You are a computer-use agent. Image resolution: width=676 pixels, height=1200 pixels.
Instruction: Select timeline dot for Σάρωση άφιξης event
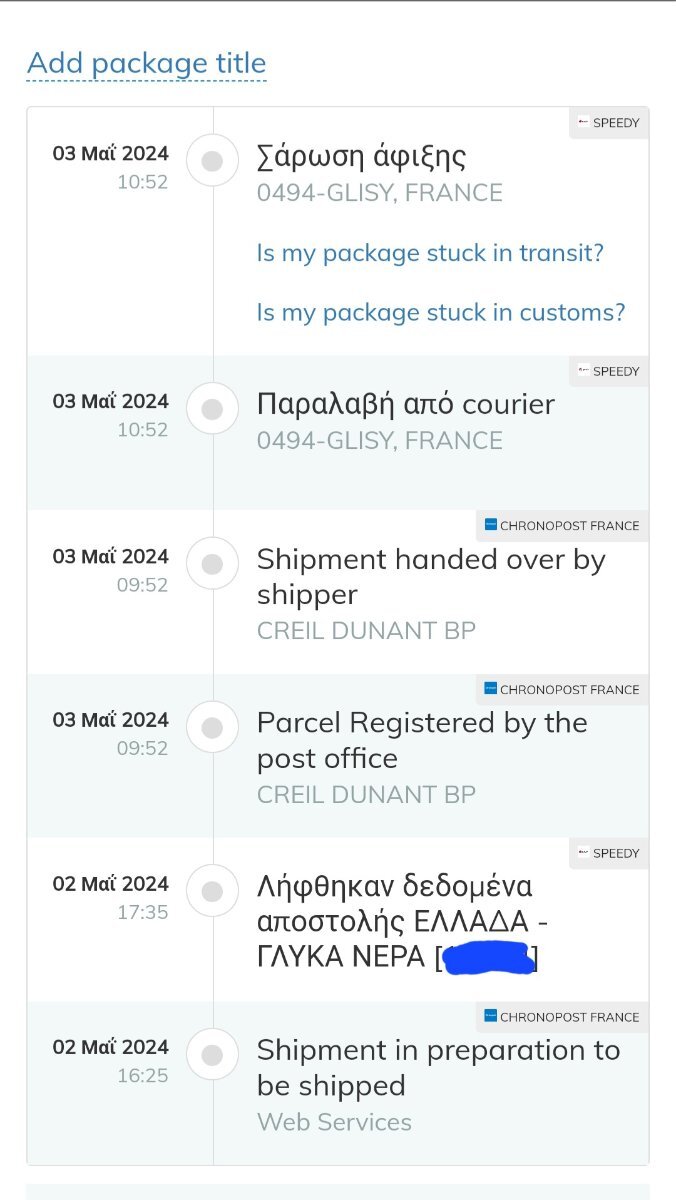(212, 161)
